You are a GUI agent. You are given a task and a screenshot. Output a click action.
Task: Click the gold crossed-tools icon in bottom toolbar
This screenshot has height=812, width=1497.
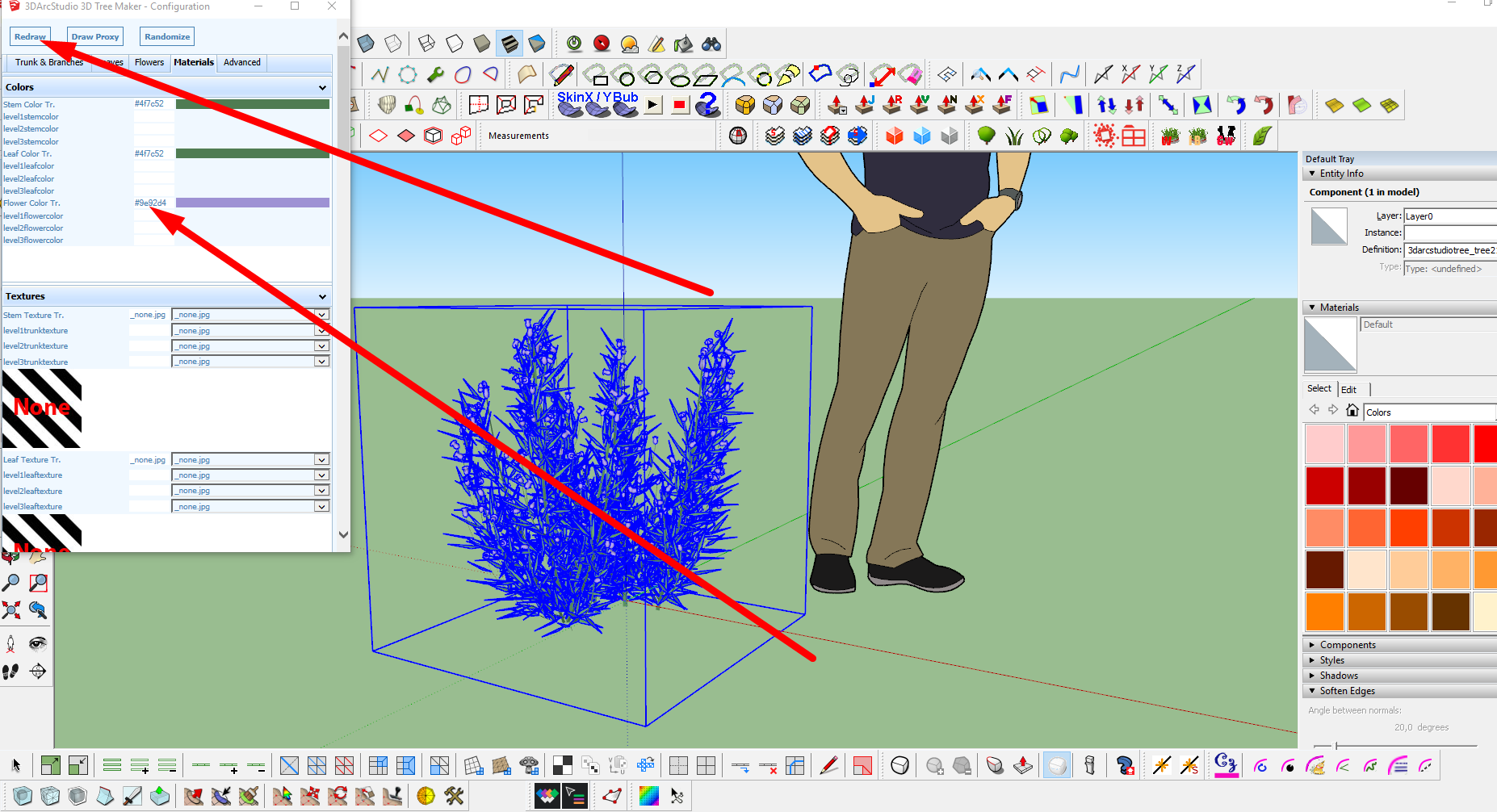click(454, 796)
